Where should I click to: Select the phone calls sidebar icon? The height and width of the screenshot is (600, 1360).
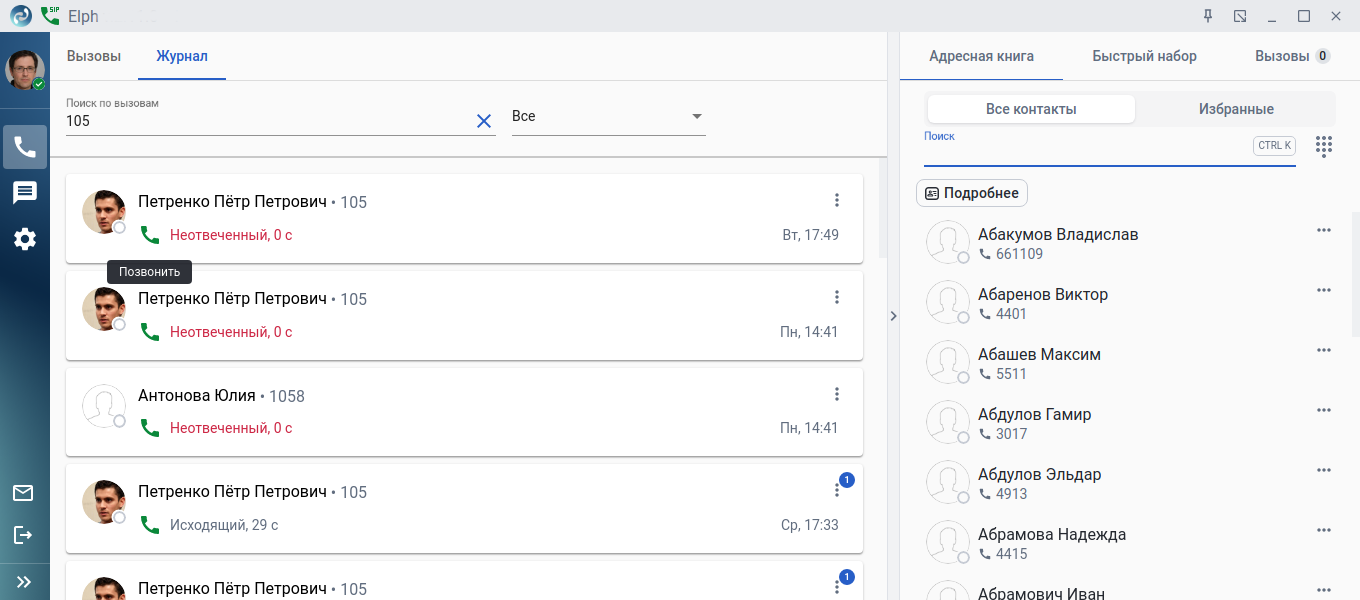[25, 147]
